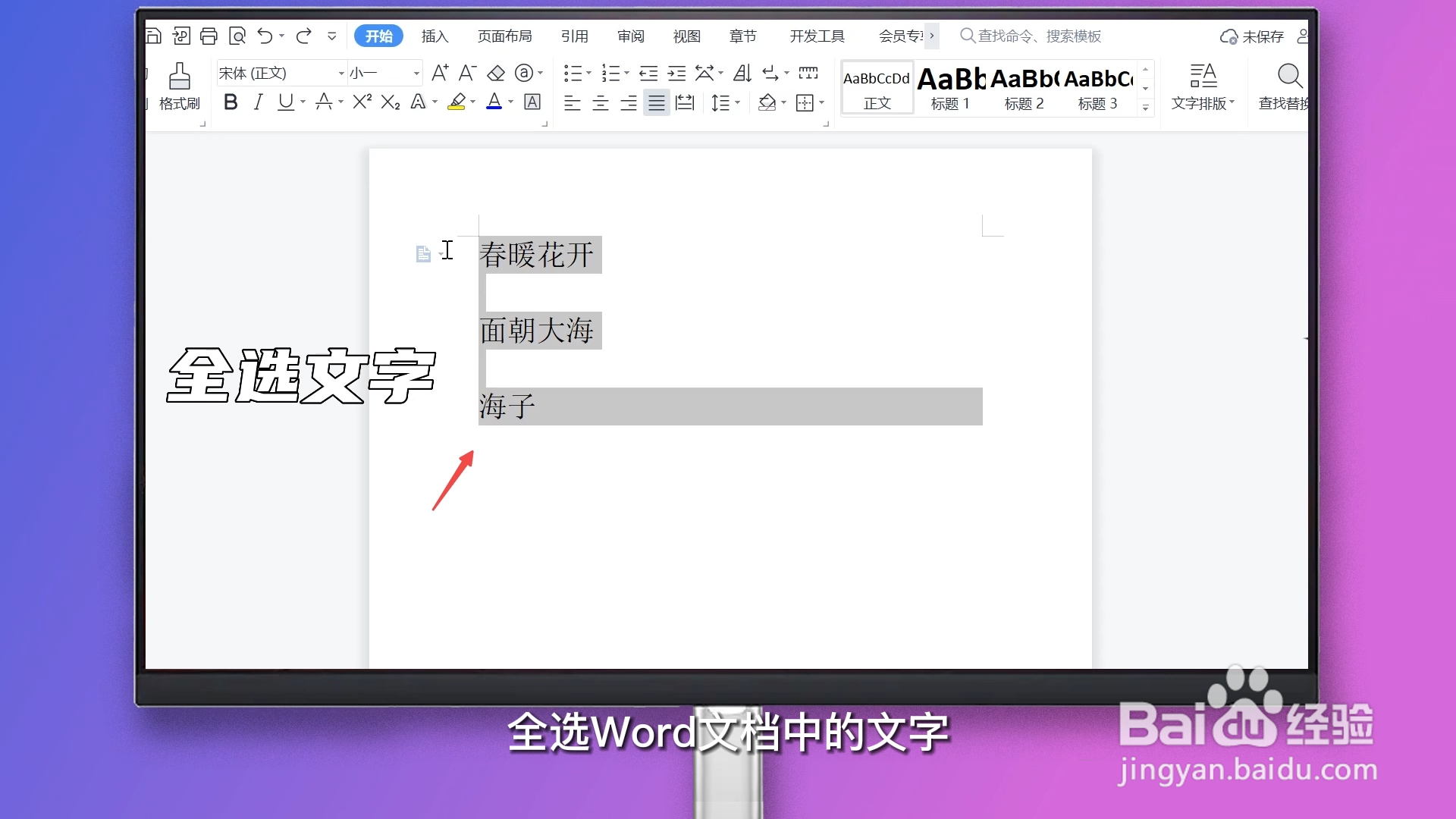Open 文字排版 menu
Viewport: 1456px width, 819px height.
(1203, 87)
